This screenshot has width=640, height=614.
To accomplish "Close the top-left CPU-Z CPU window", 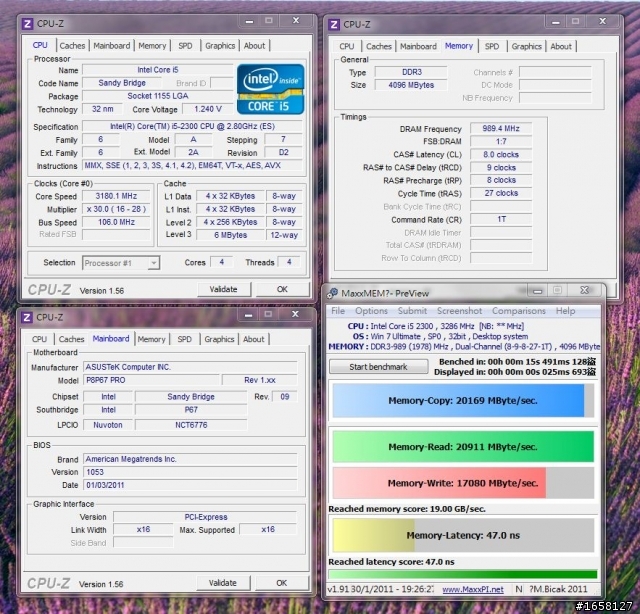I will (x=296, y=20).
